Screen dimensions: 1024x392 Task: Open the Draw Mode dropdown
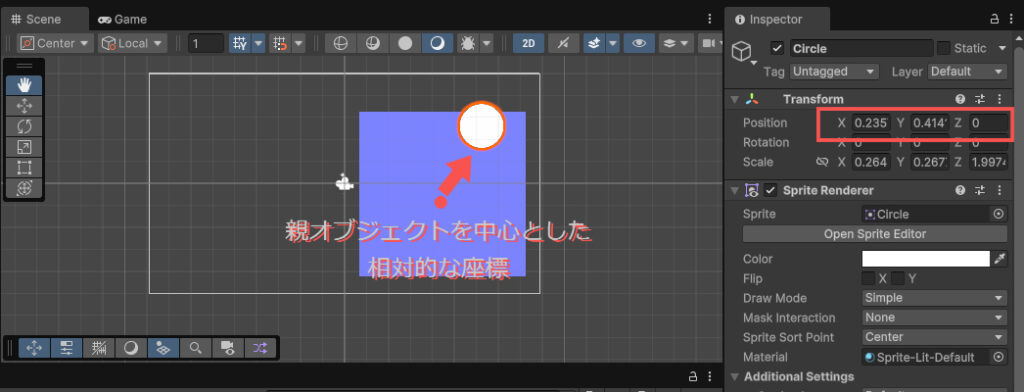(x=935, y=298)
